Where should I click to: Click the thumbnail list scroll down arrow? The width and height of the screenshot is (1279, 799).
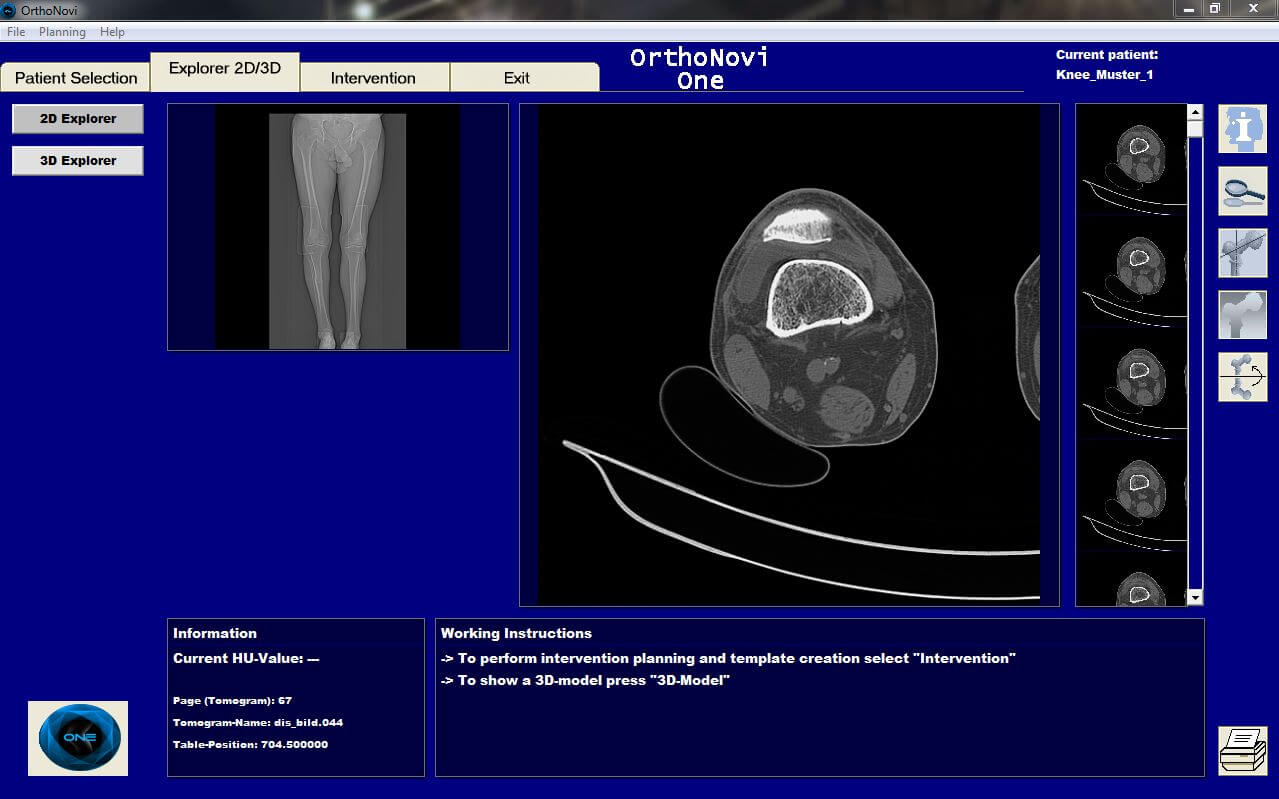1195,597
